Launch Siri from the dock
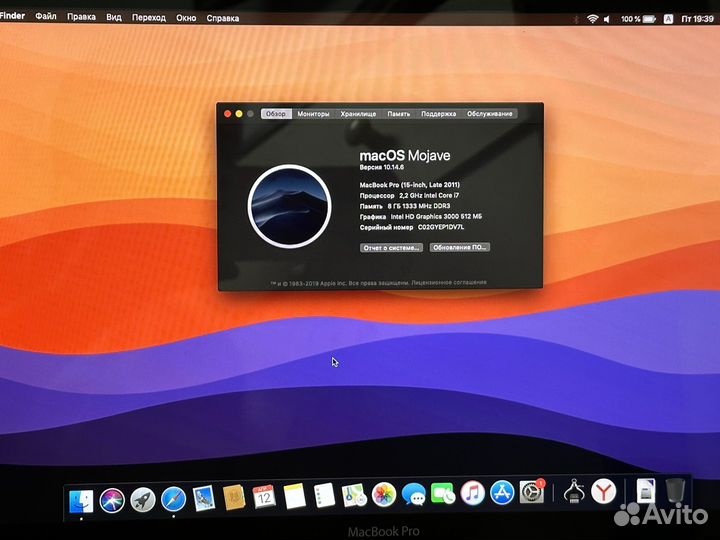This screenshot has width=720, height=540. click(x=112, y=500)
